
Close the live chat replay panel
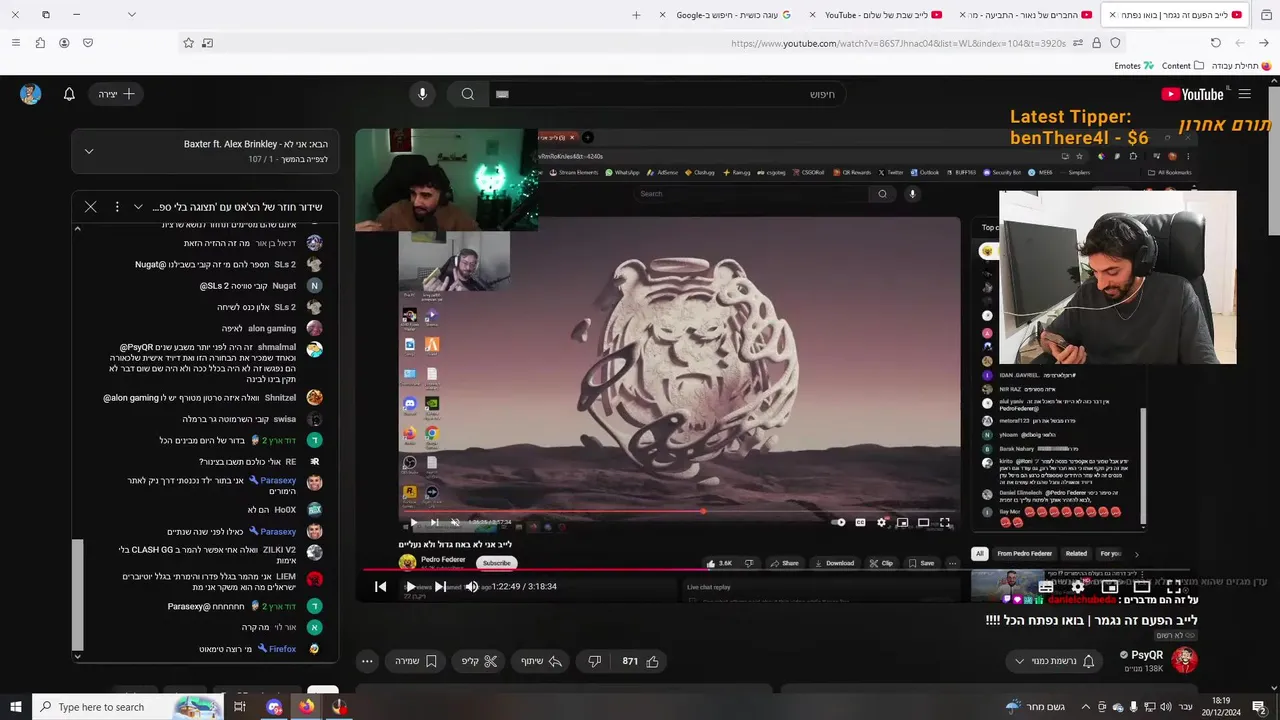pos(90,207)
